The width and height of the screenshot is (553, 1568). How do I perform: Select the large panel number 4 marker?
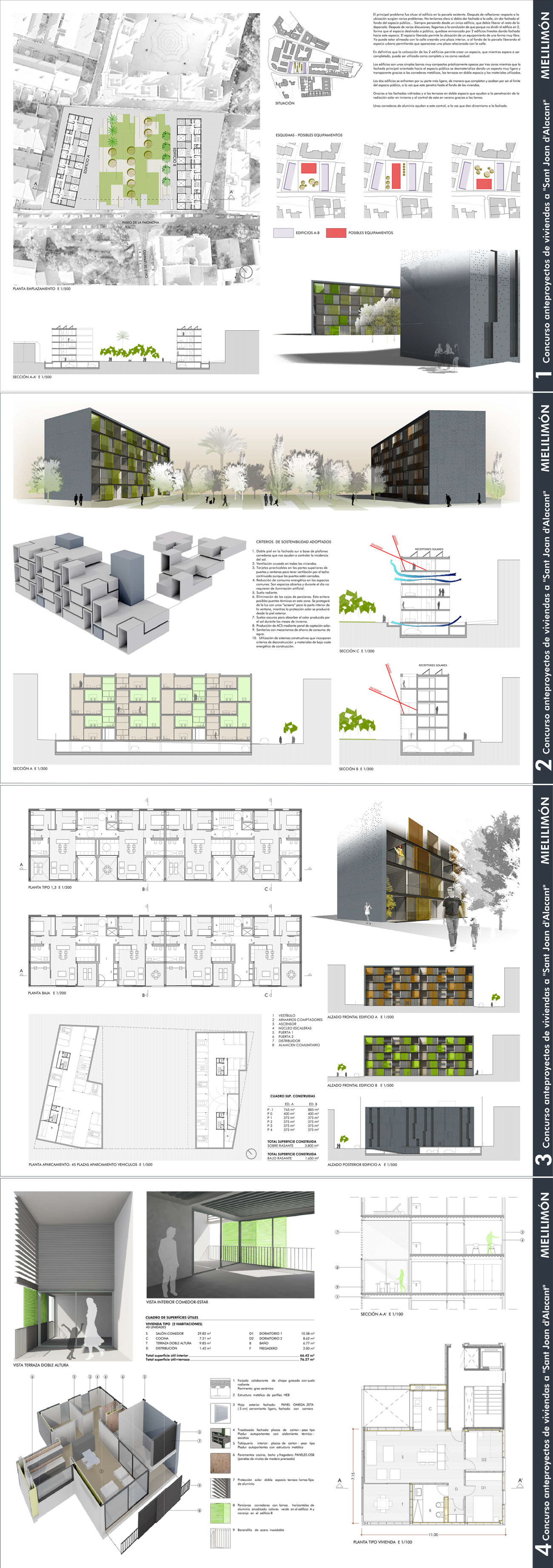(543, 1549)
